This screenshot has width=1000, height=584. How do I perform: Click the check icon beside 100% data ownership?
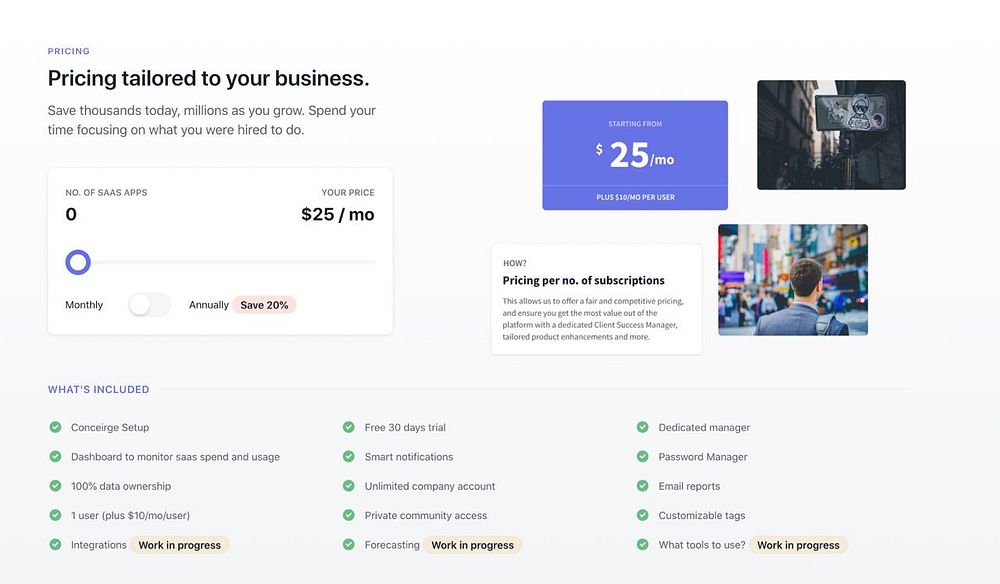tap(56, 486)
